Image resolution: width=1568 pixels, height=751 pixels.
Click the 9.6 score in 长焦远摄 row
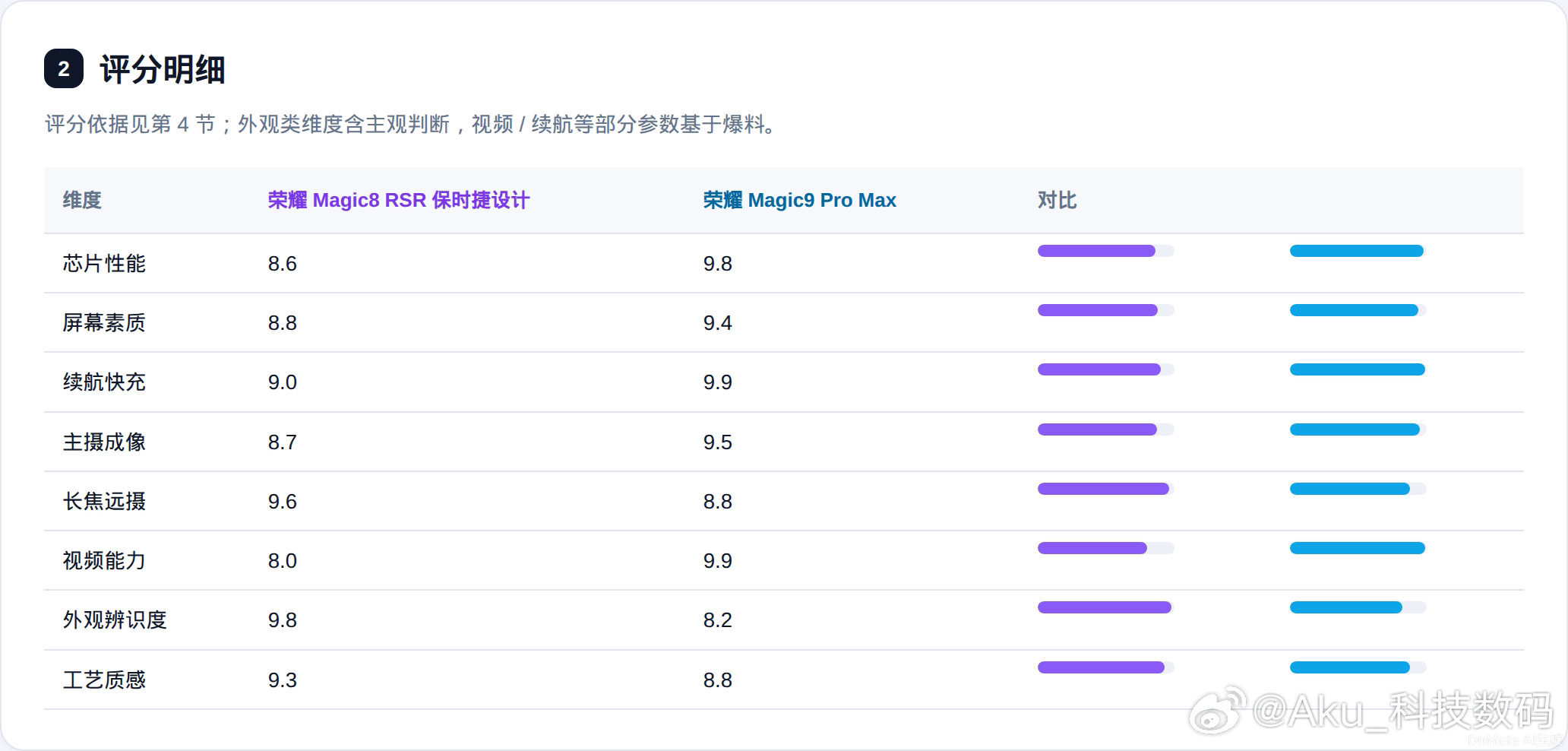(x=283, y=502)
